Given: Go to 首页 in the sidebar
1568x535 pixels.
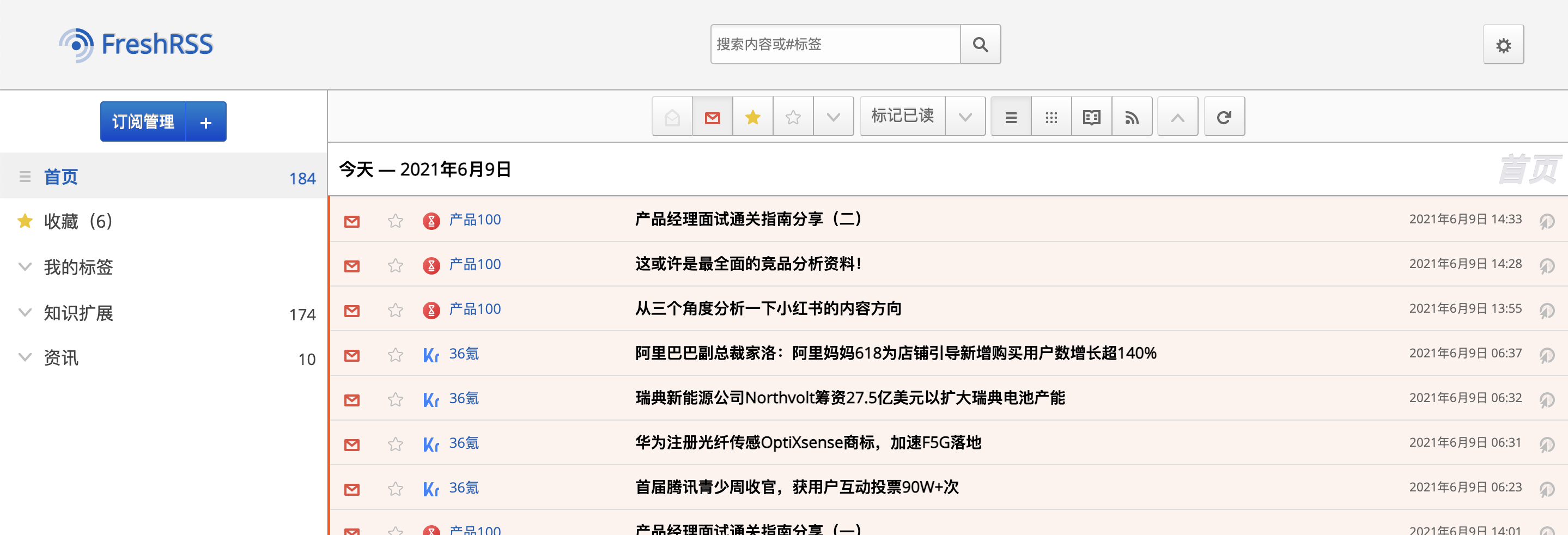Looking at the screenshot, I should [x=60, y=177].
